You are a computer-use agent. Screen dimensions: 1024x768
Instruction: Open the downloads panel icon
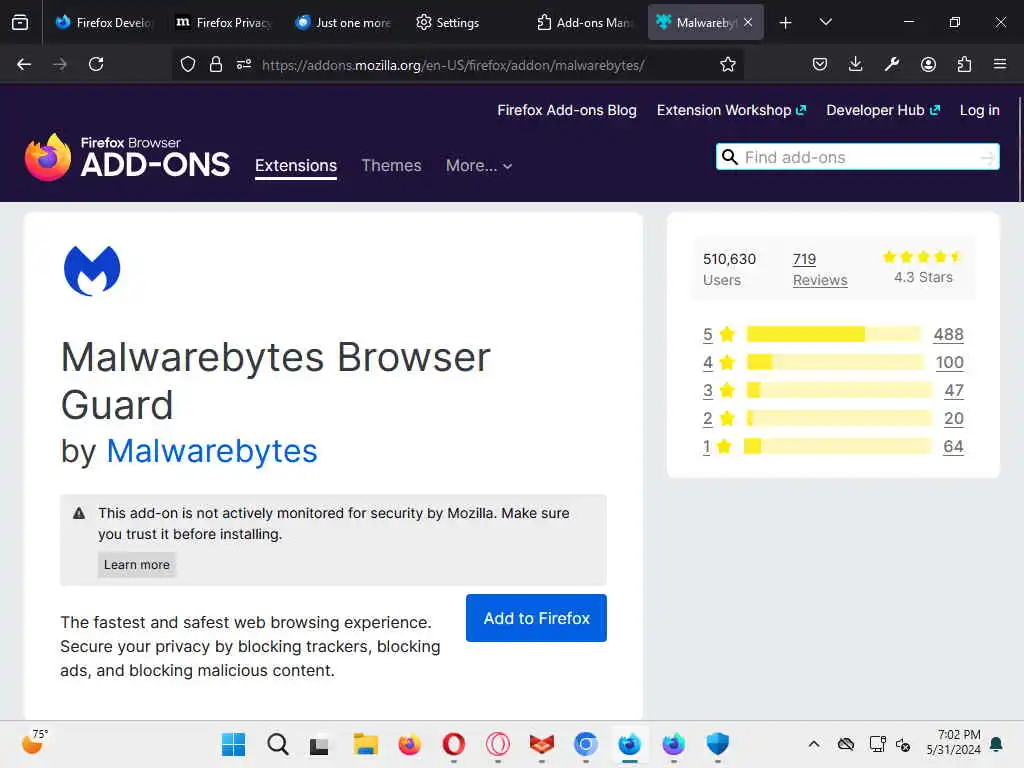(856, 64)
